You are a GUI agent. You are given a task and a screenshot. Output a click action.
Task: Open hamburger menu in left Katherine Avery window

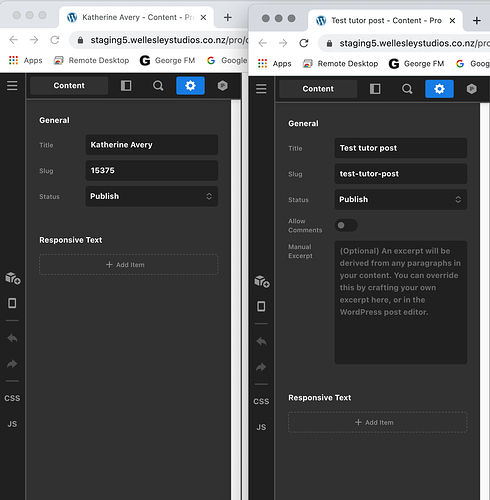point(12,86)
